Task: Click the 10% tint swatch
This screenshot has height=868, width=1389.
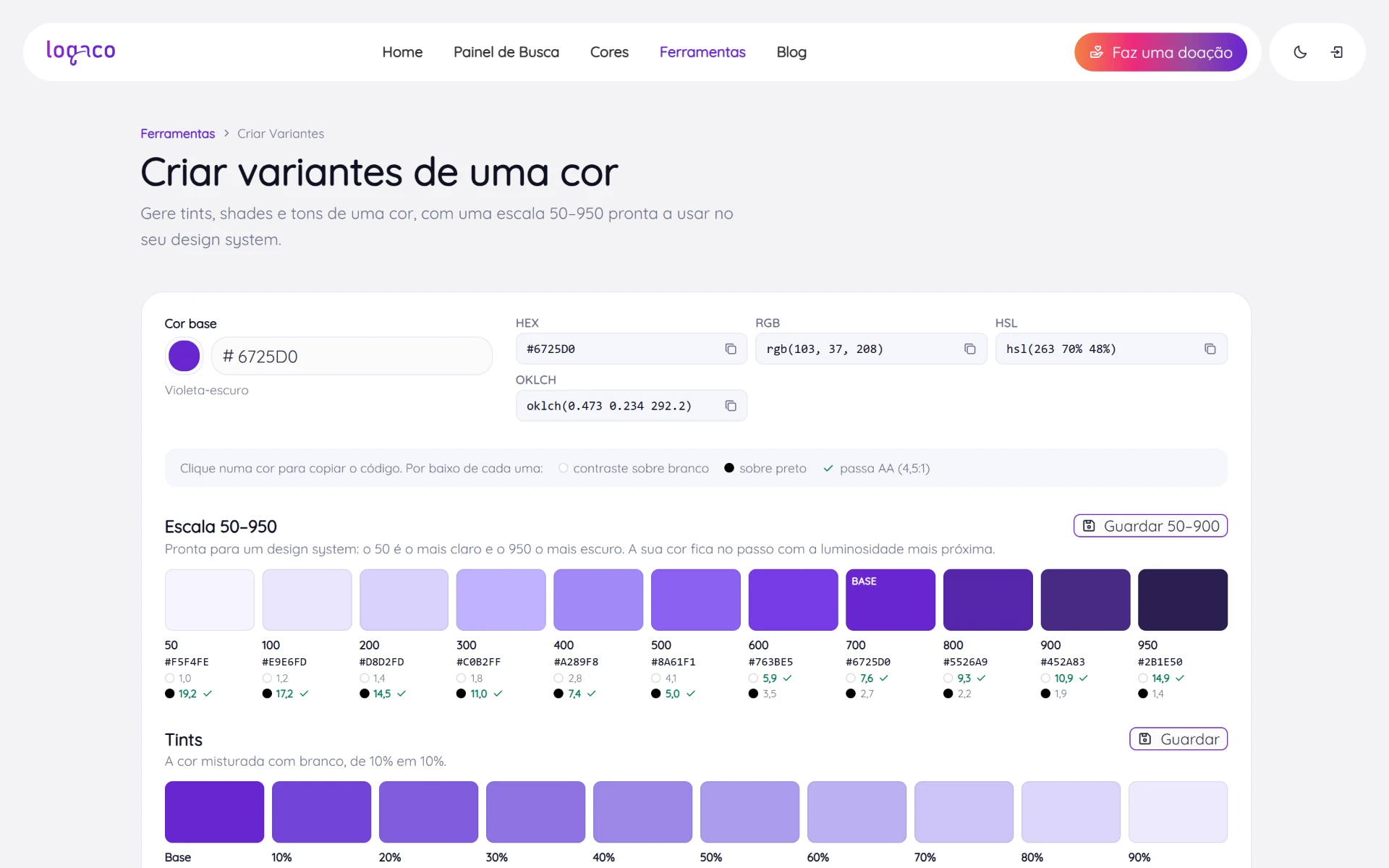Action: 321,812
